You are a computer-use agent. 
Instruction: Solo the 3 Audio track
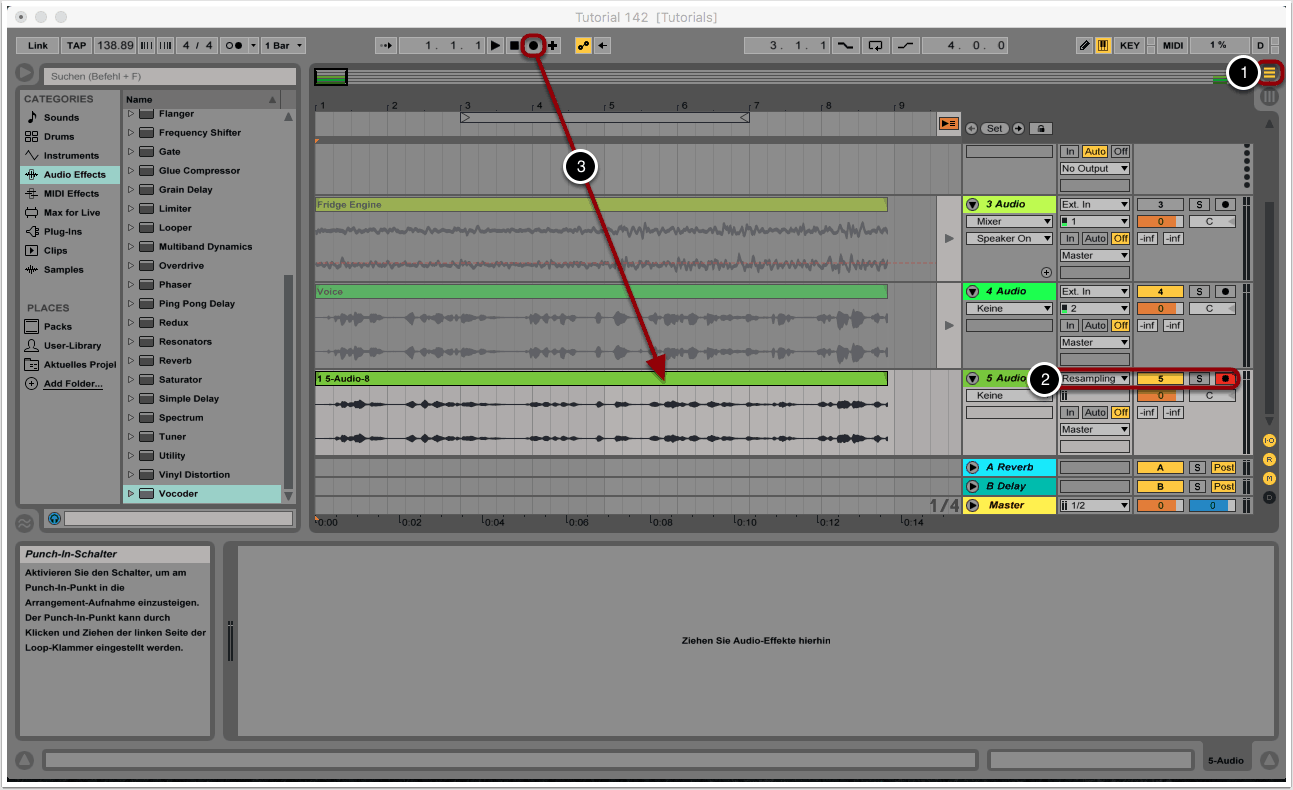coord(1199,205)
